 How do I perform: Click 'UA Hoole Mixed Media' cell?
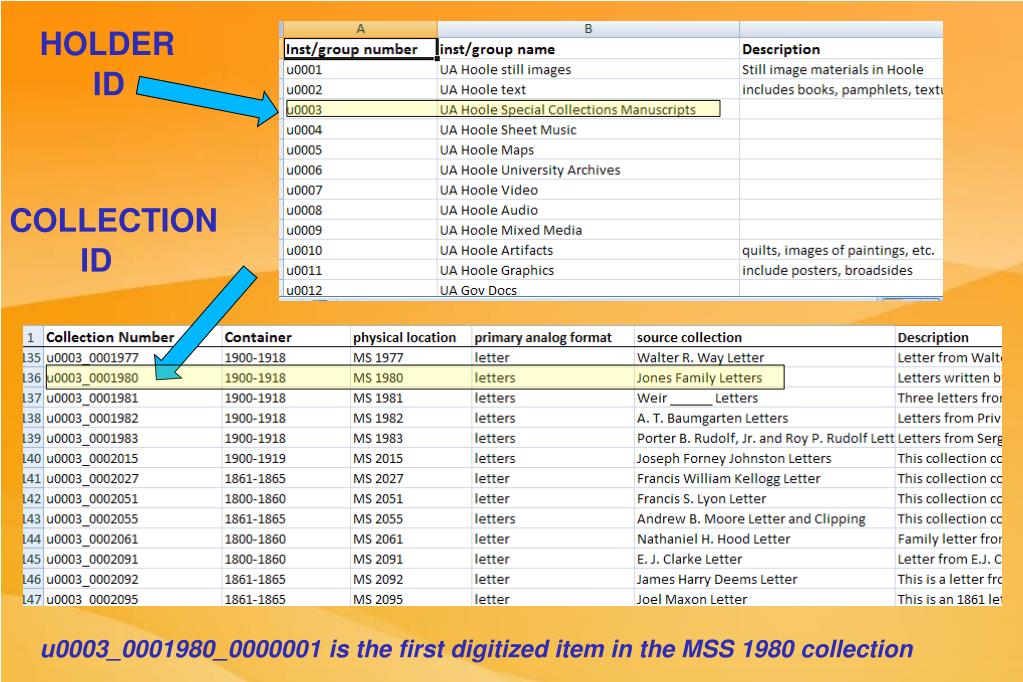[x=588, y=230]
